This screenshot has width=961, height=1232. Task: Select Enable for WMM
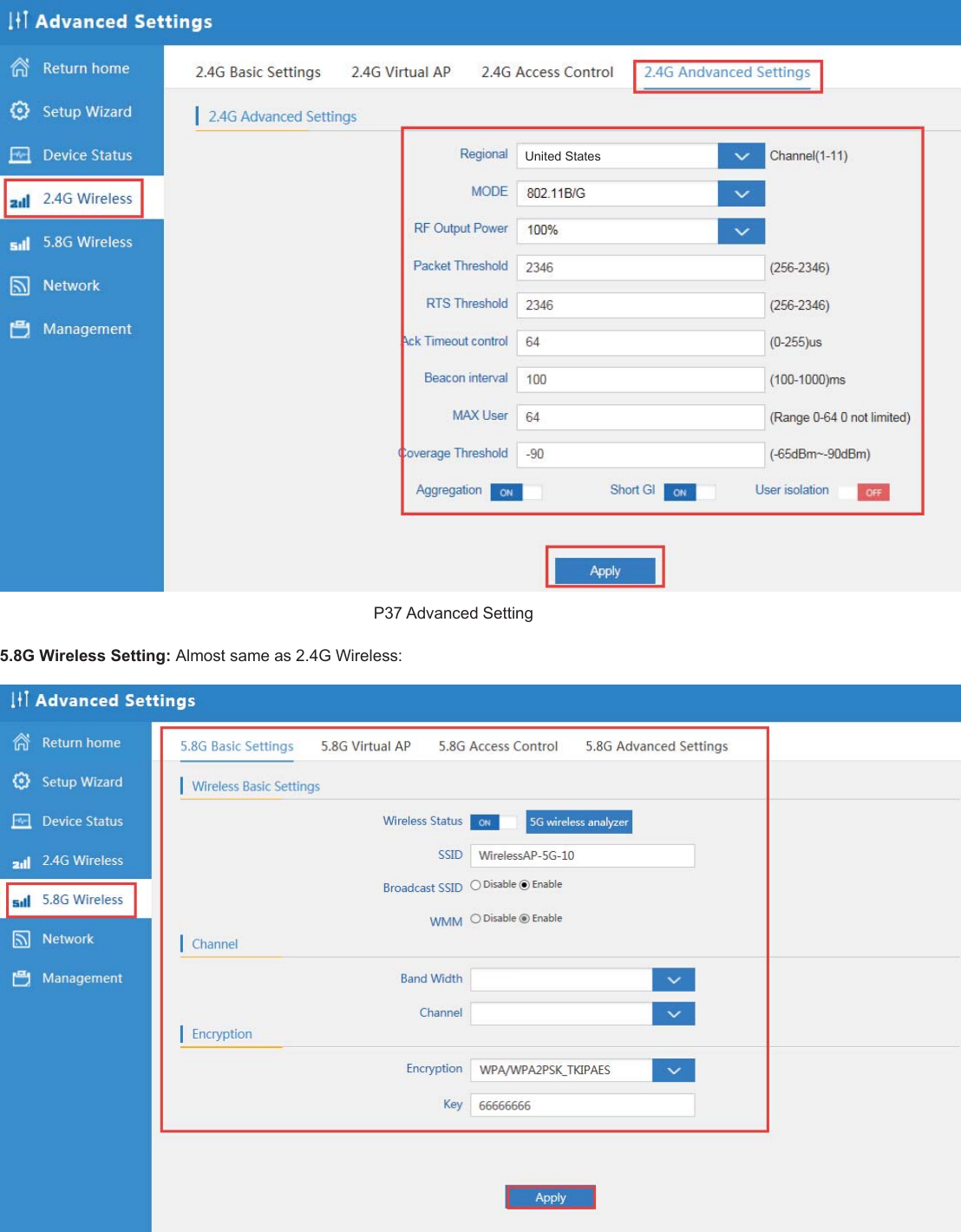click(x=524, y=919)
